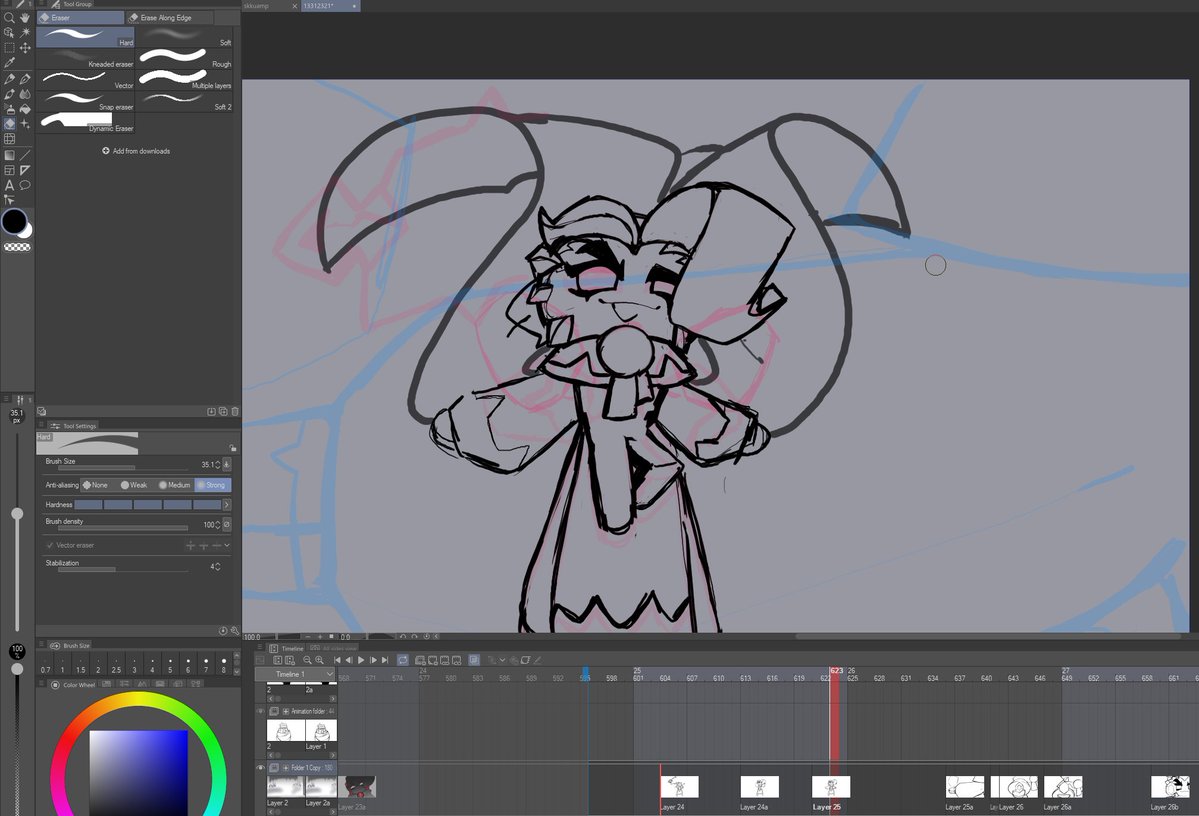Select the Frame border tool
This screenshot has height=816, width=1199.
point(9,170)
